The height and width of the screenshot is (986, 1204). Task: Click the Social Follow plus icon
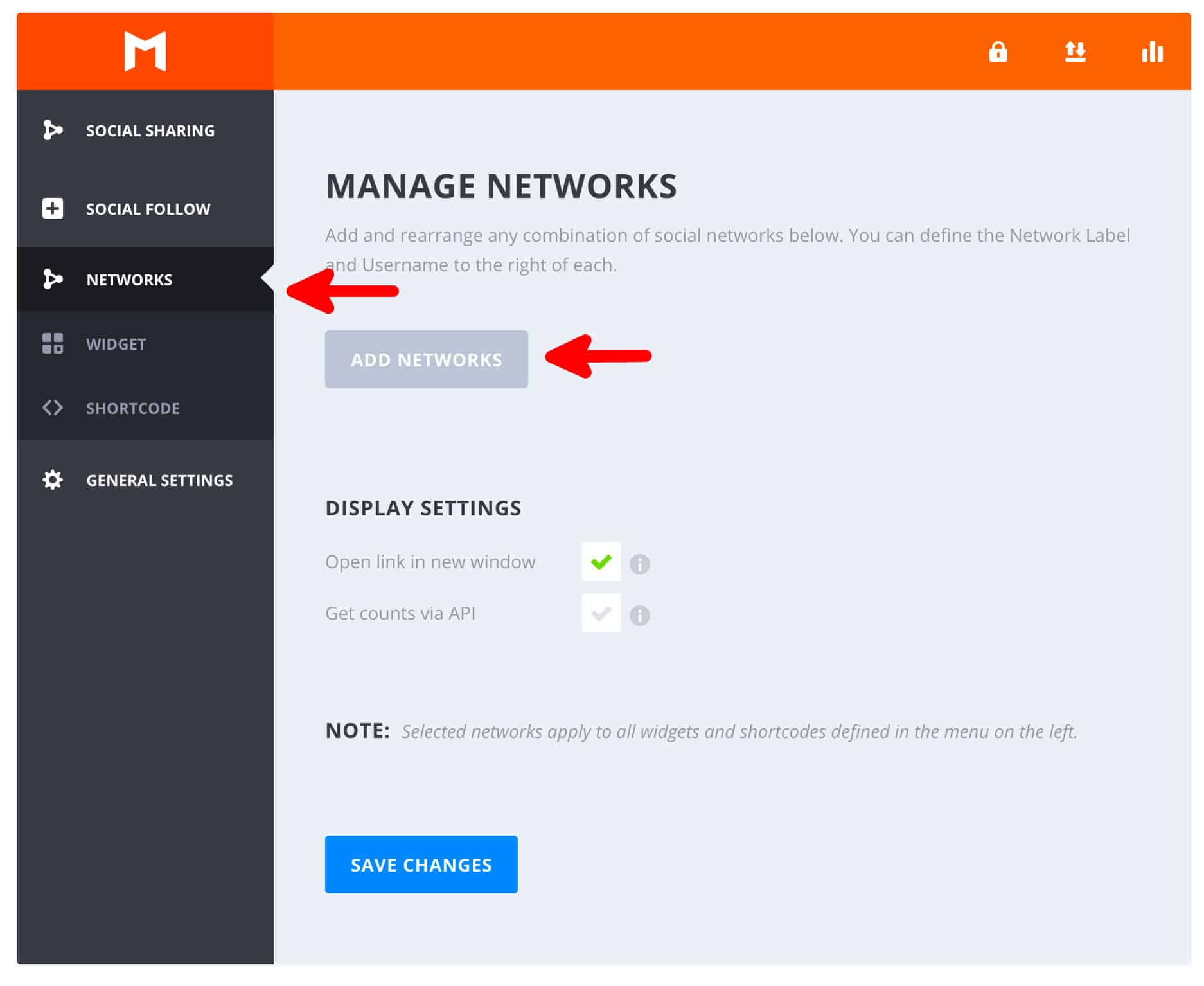(x=53, y=208)
